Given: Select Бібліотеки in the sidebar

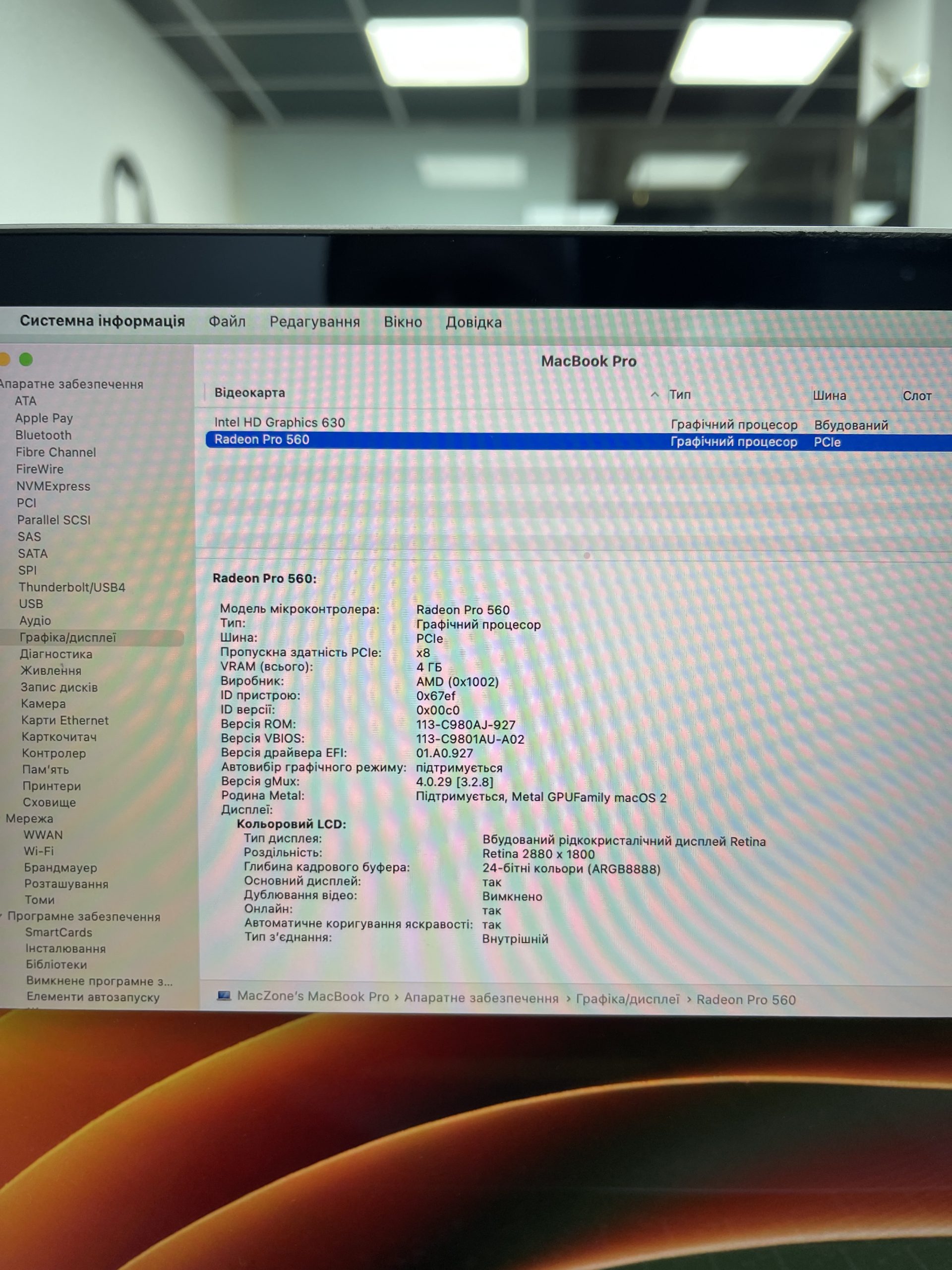Looking at the screenshot, I should tap(56, 964).
